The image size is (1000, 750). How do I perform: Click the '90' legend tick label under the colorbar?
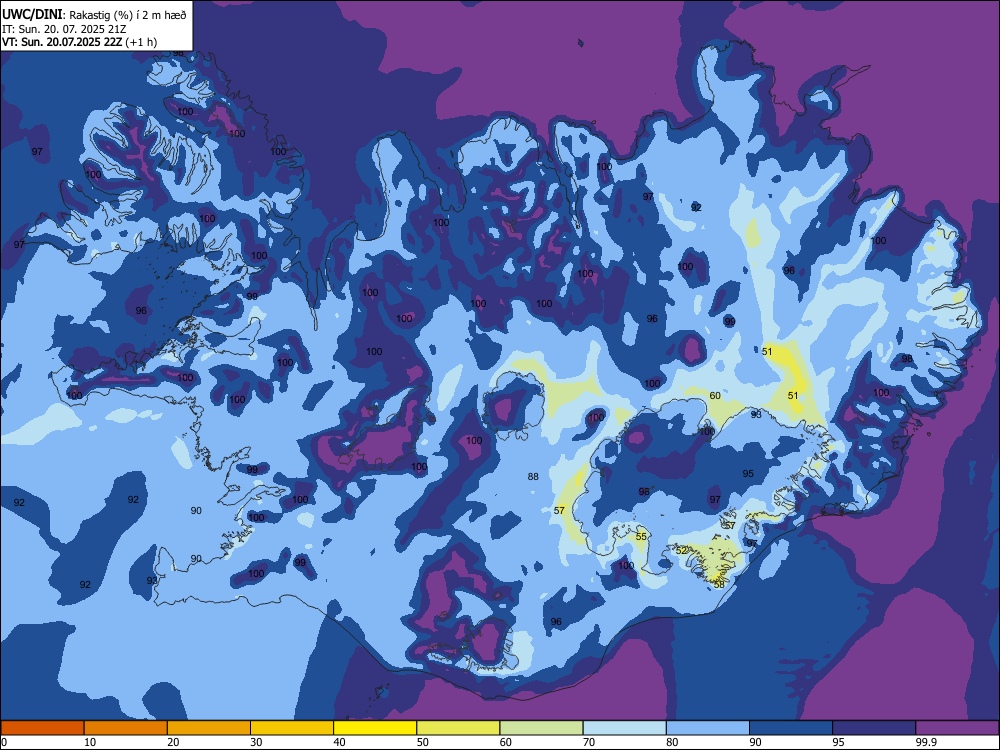(x=755, y=742)
